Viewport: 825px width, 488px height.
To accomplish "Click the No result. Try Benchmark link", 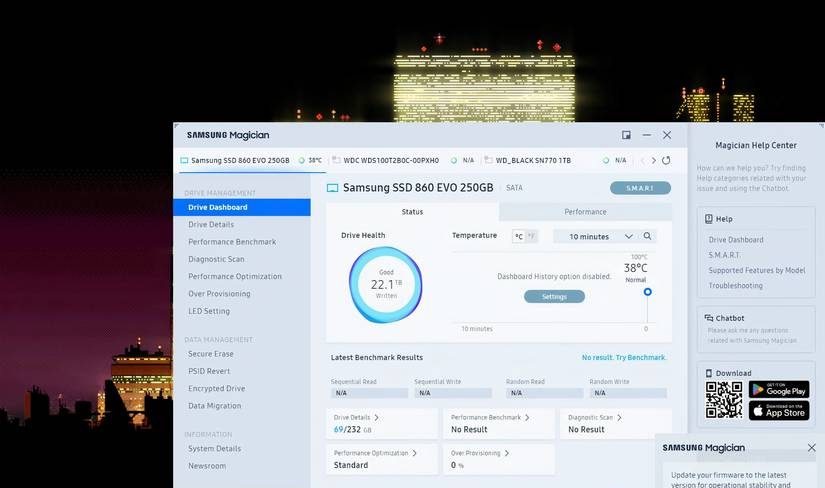I will click(624, 357).
